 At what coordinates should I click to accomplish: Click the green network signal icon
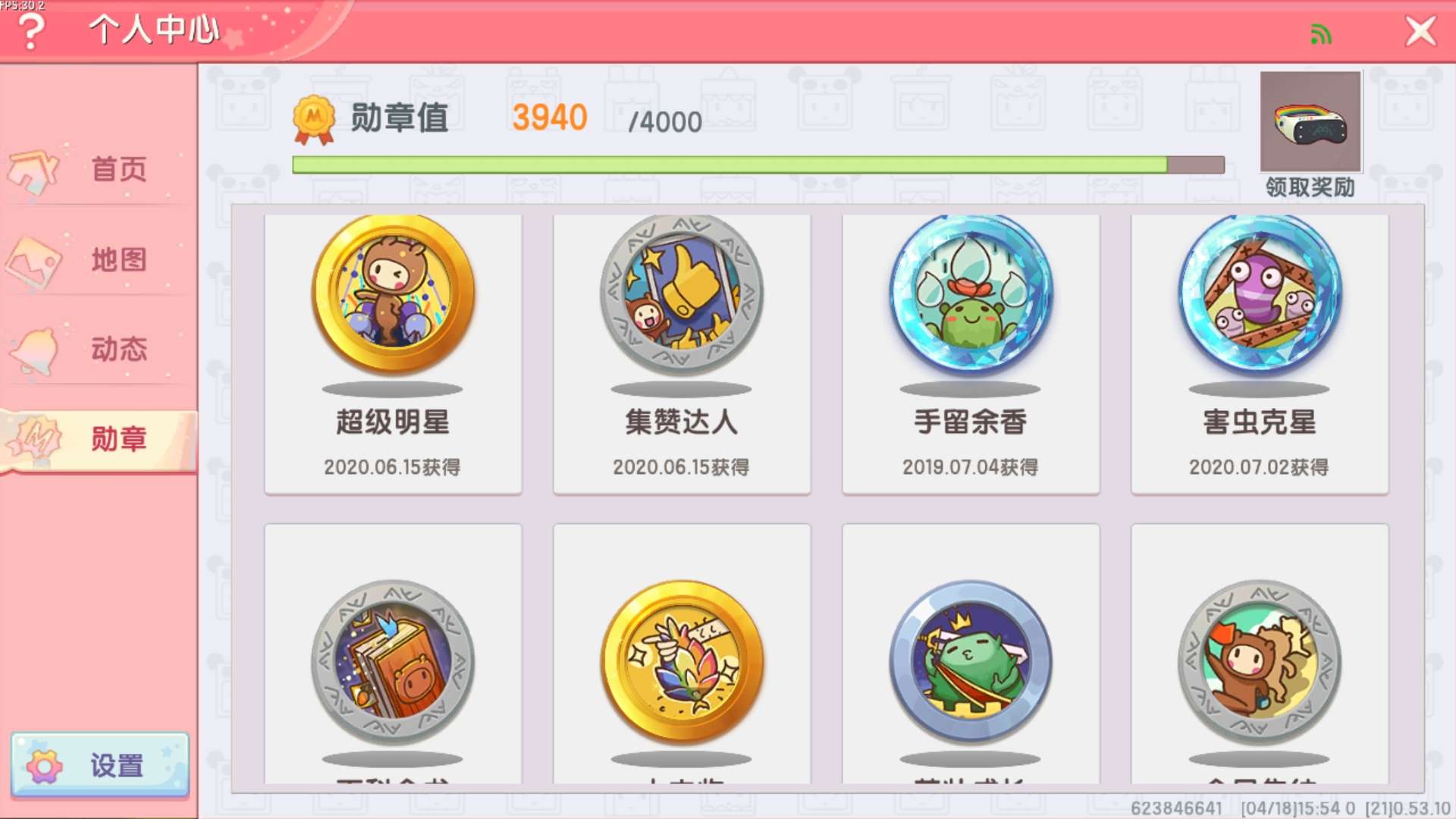pos(1321,34)
